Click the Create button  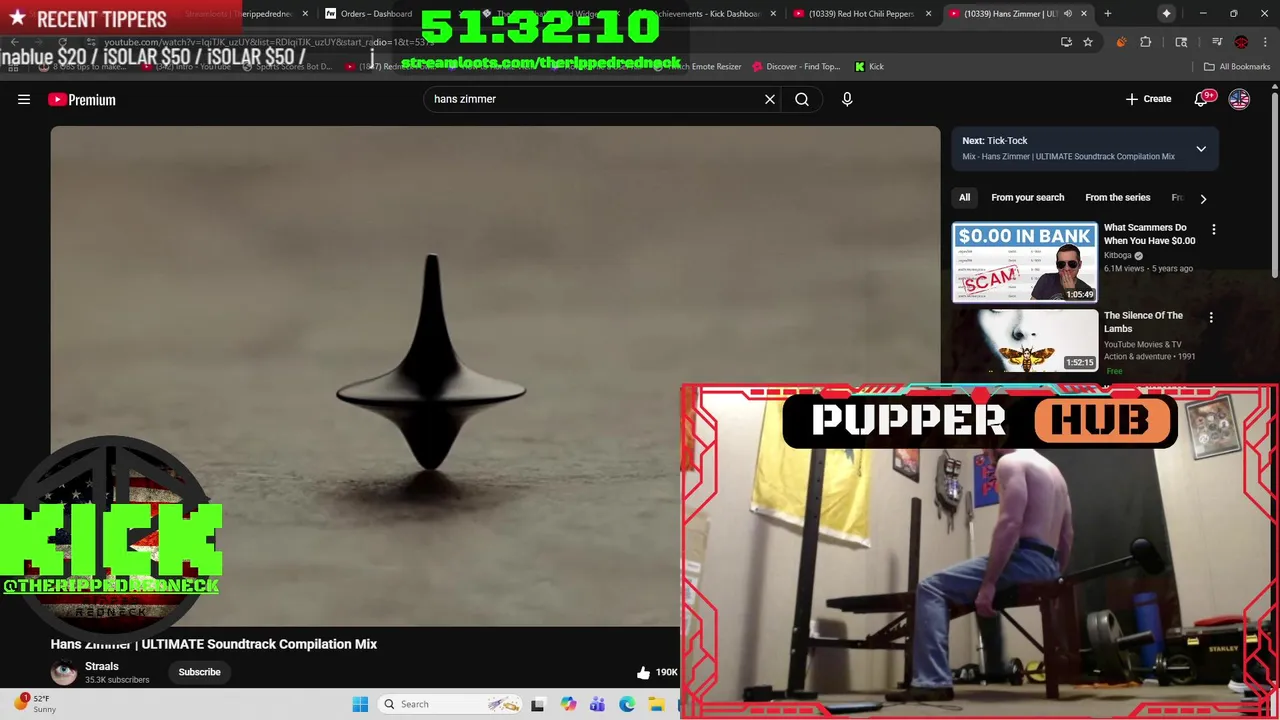(1148, 99)
